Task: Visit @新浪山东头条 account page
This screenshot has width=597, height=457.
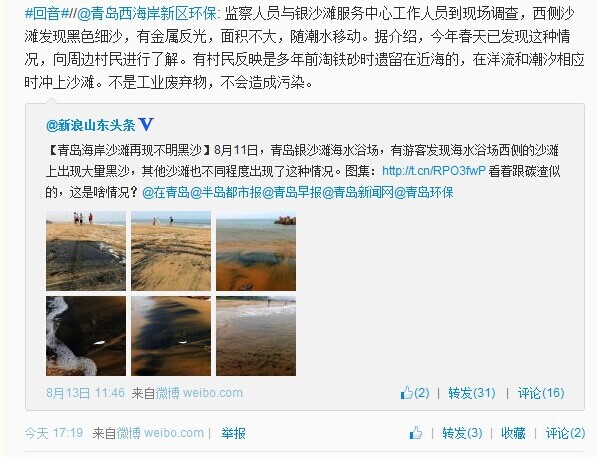Action: tap(91, 125)
